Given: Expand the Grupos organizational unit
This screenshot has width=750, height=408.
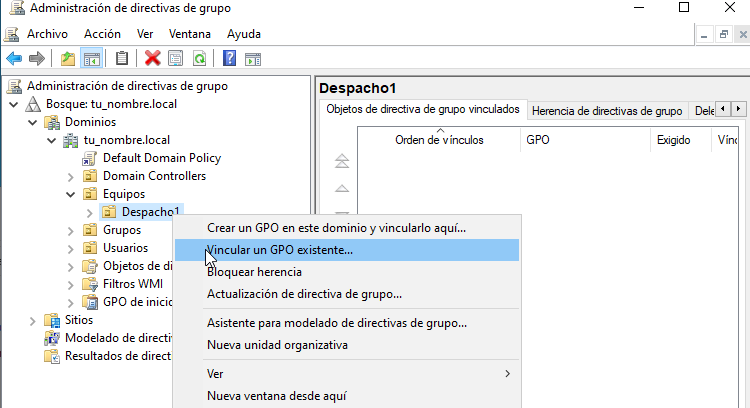Looking at the screenshot, I should 71,231.
